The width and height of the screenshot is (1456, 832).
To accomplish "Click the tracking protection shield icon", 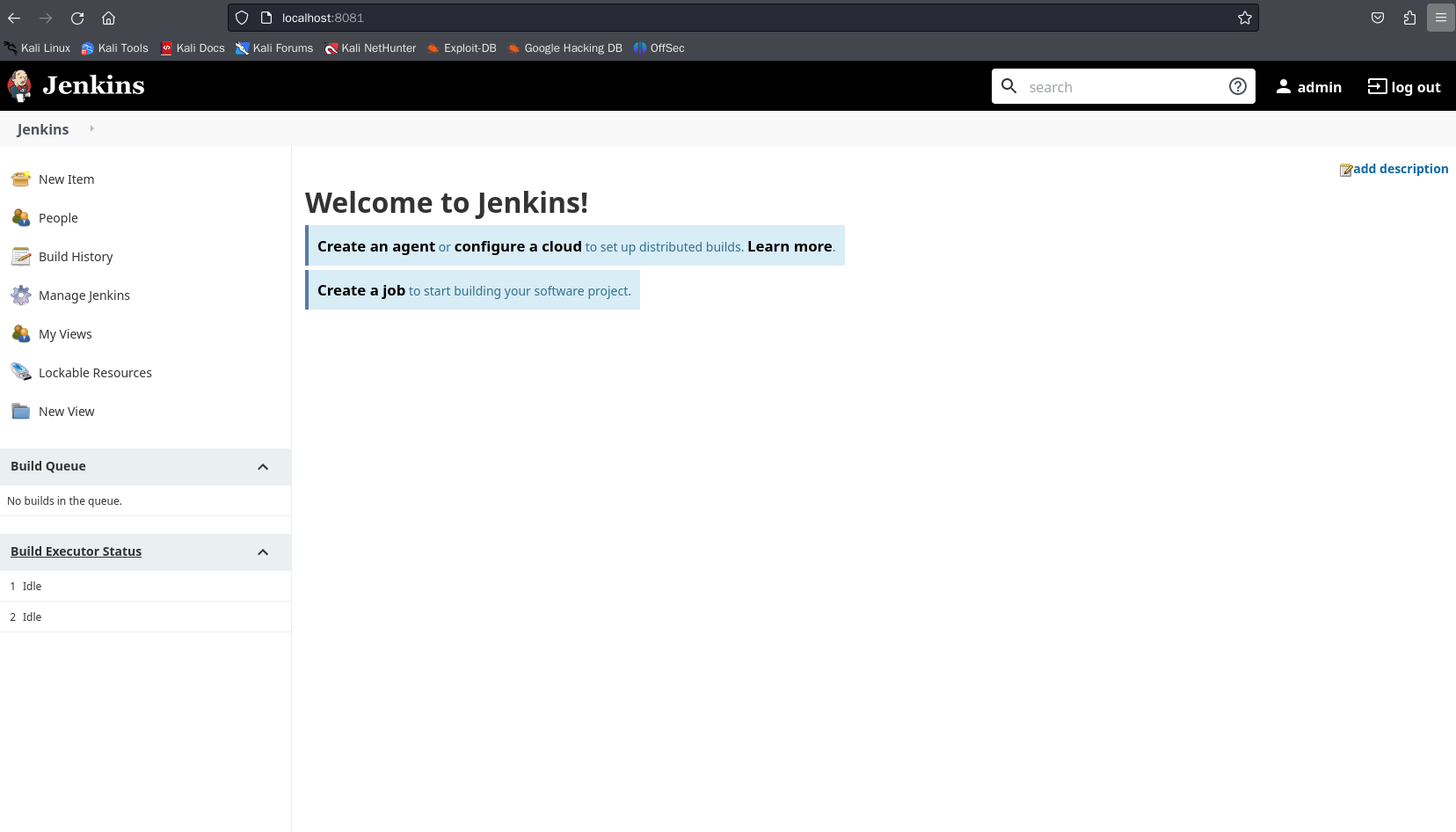I will click(x=242, y=18).
